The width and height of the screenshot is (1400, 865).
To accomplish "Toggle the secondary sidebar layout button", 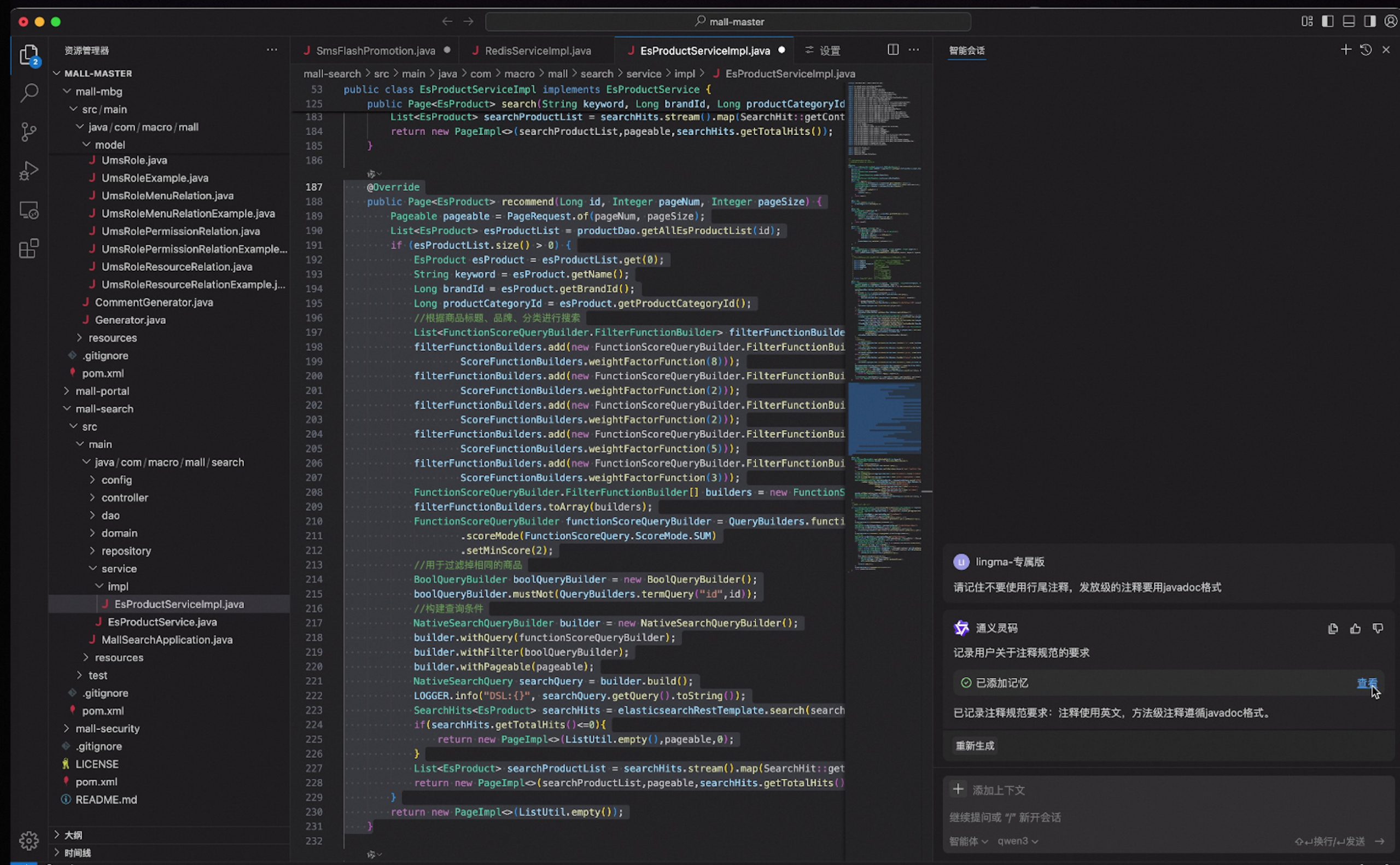I will click(x=1370, y=22).
